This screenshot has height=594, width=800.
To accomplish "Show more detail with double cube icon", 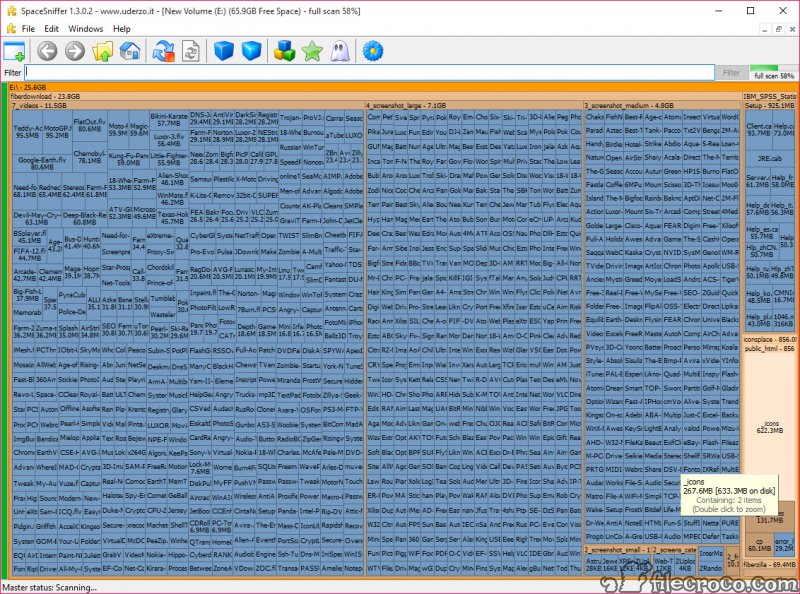I will pyautogui.click(x=251, y=51).
